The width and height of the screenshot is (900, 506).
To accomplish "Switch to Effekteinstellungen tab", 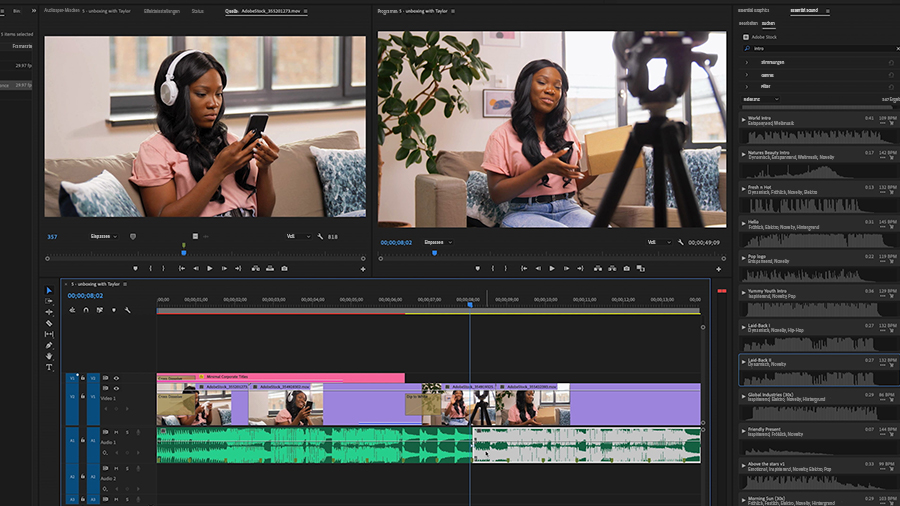I will click(162, 11).
